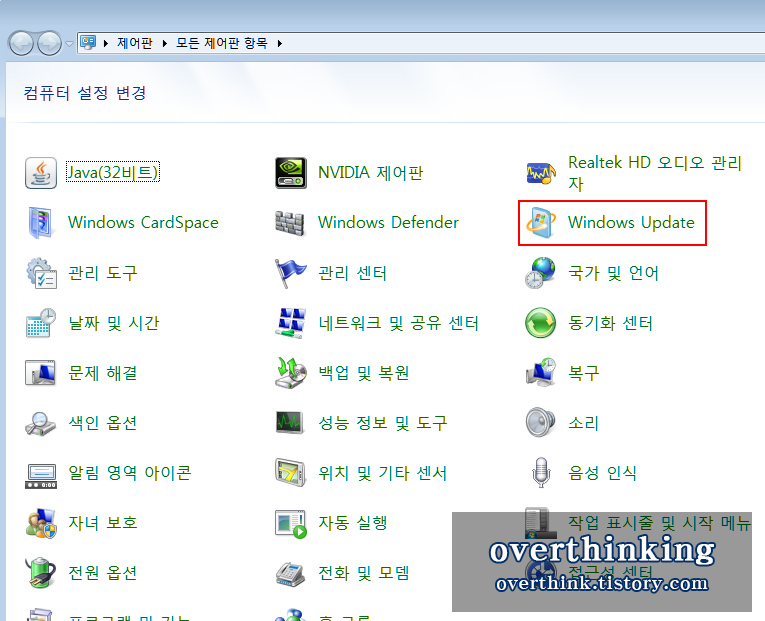Click the 모든 제어판 항목 breadcrumb

click(221, 43)
